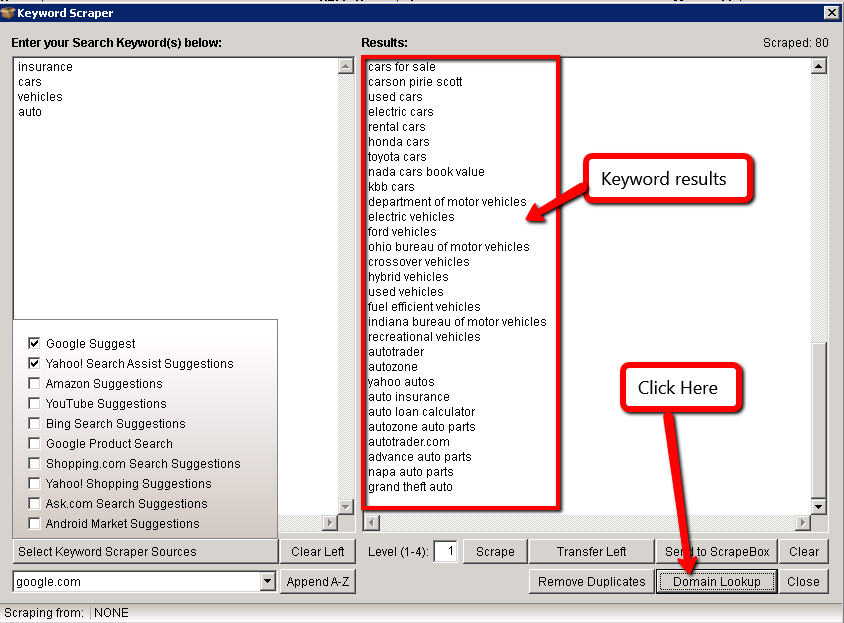Open the google.com dropdown arrow

click(x=267, y=582)
